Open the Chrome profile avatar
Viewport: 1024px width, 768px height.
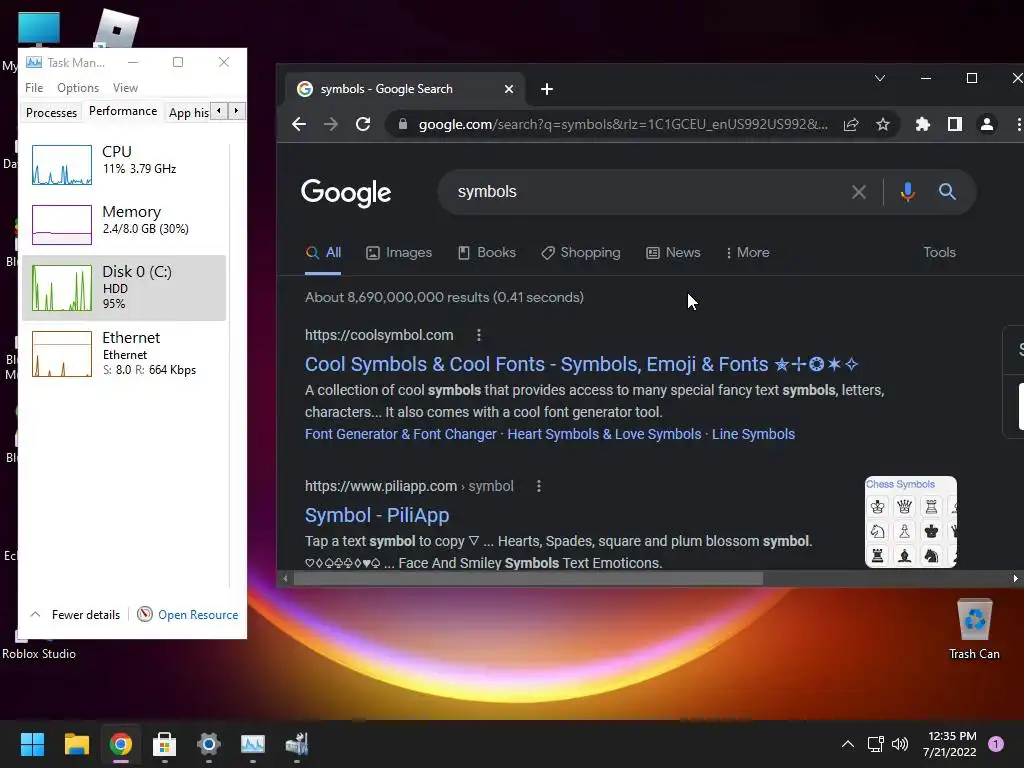[987, 124]
